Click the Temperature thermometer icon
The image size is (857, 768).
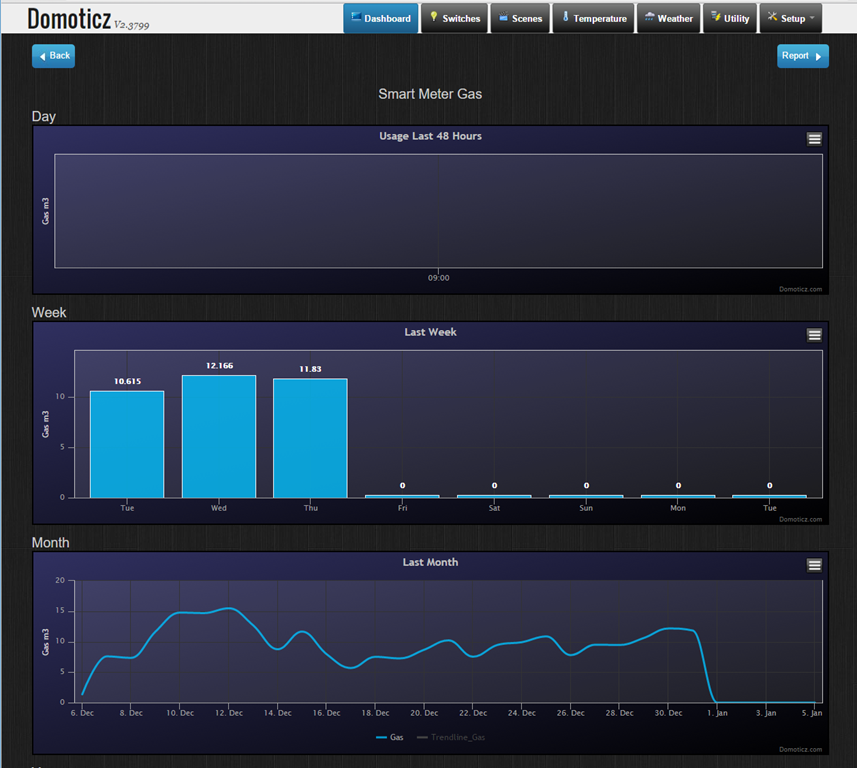click(x=565, y=17)
